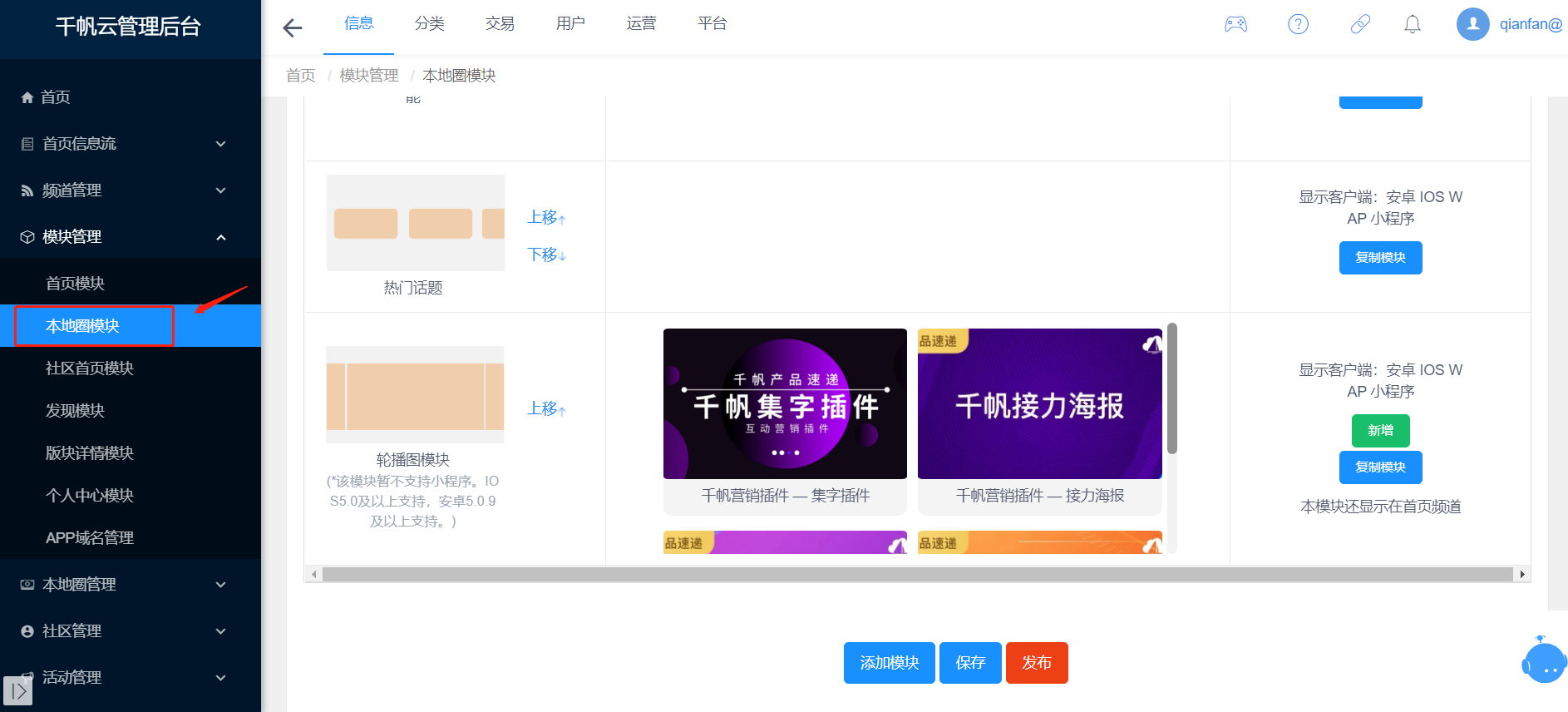Click the 首页信息流 document icon

point(27,144)
